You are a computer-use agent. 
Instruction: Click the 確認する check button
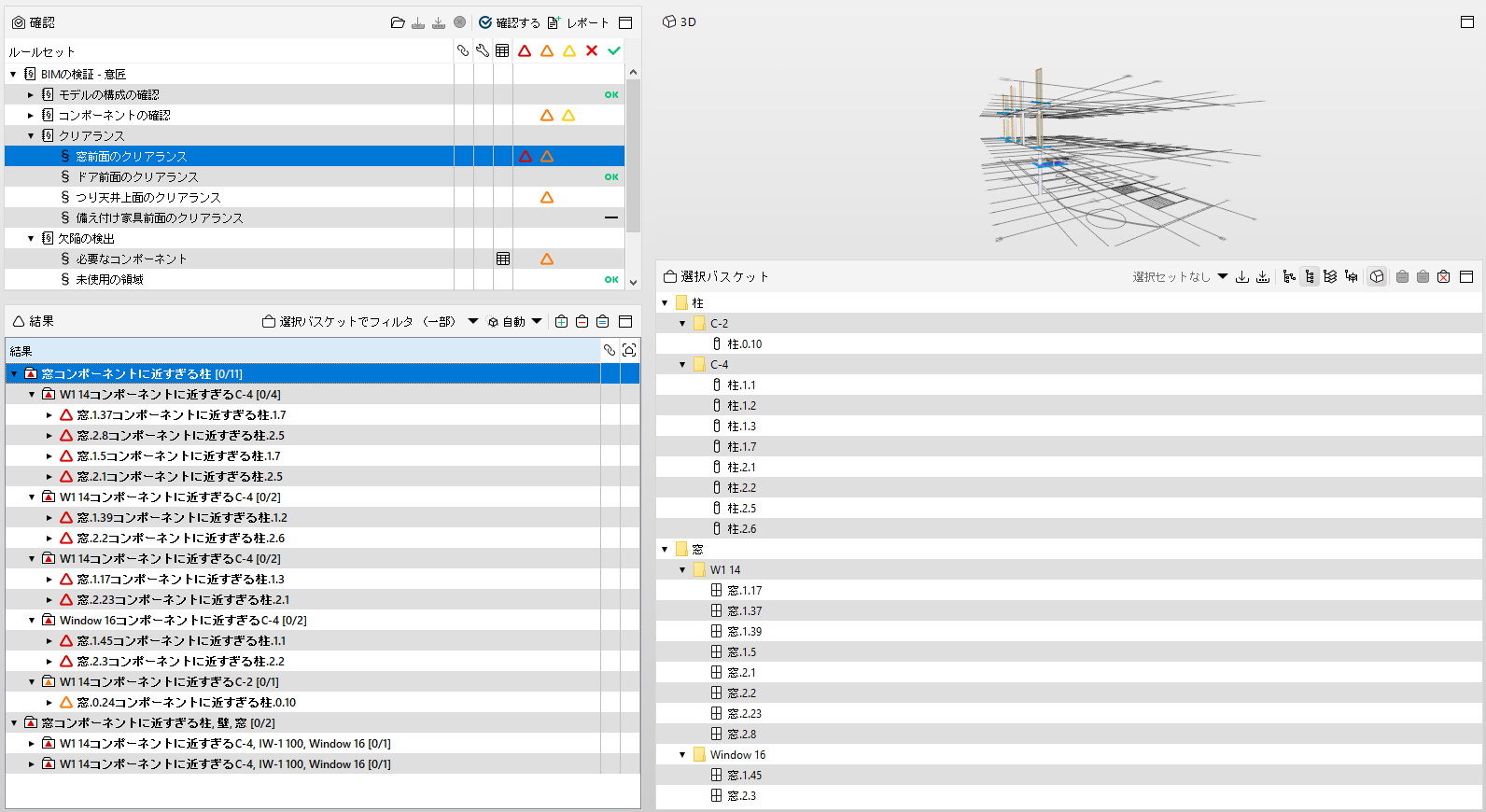(509, 22)
